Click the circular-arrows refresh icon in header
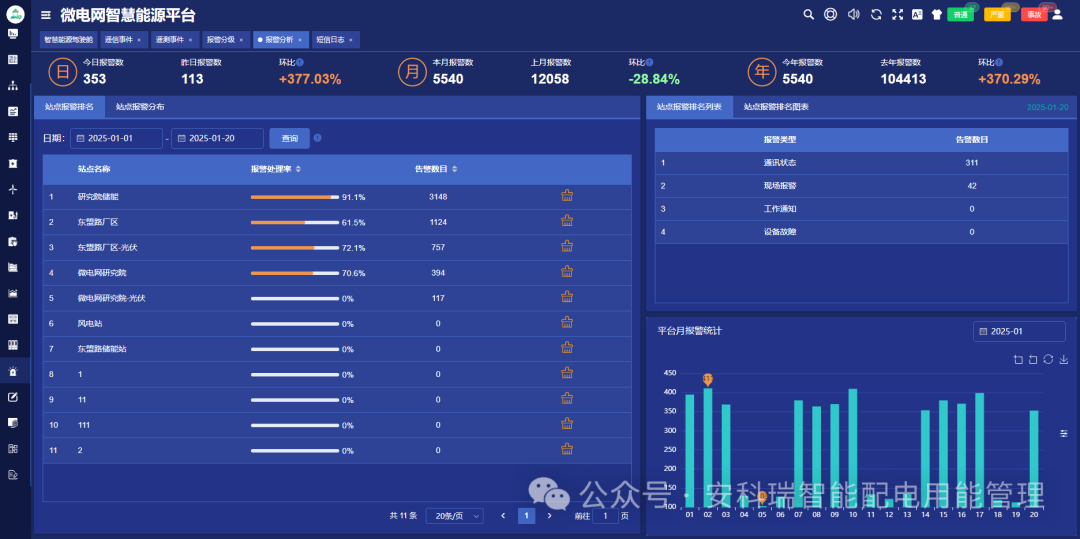This screenshot has height=539, width=1080. [876, 14]
